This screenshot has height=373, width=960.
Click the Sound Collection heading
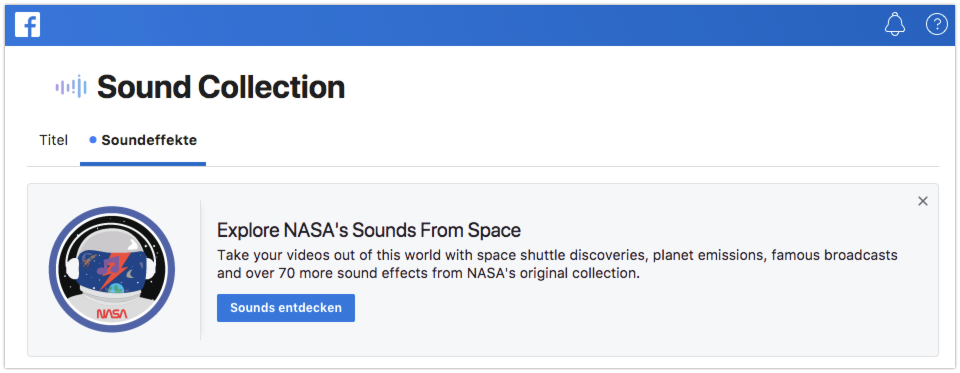click(221, 87)
